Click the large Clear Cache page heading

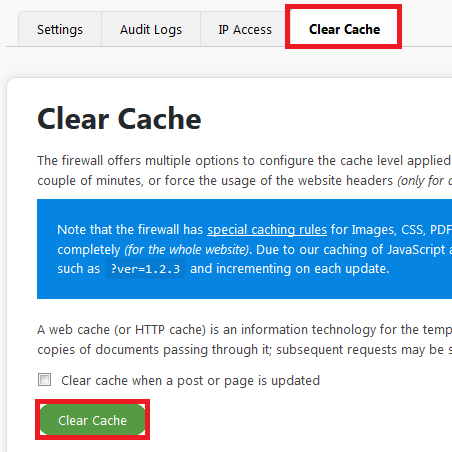[119, 118]
